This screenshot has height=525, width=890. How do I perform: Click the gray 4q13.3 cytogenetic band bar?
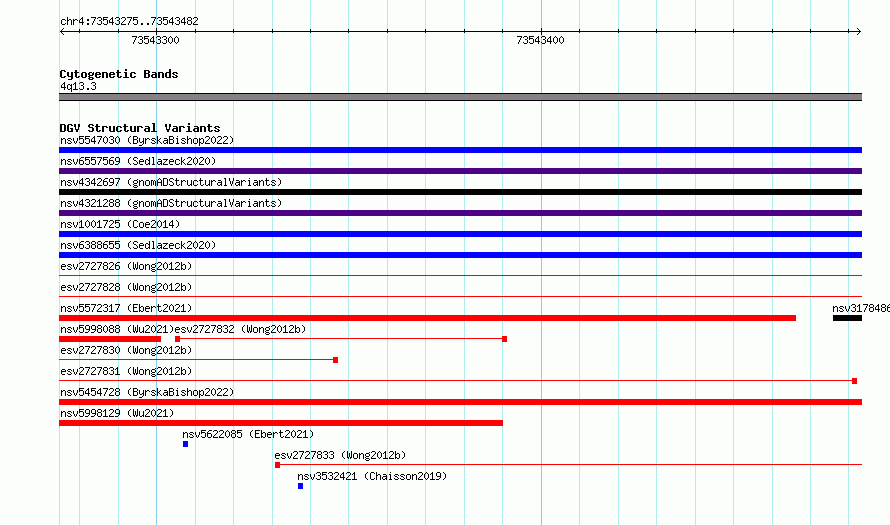point(460,97)
